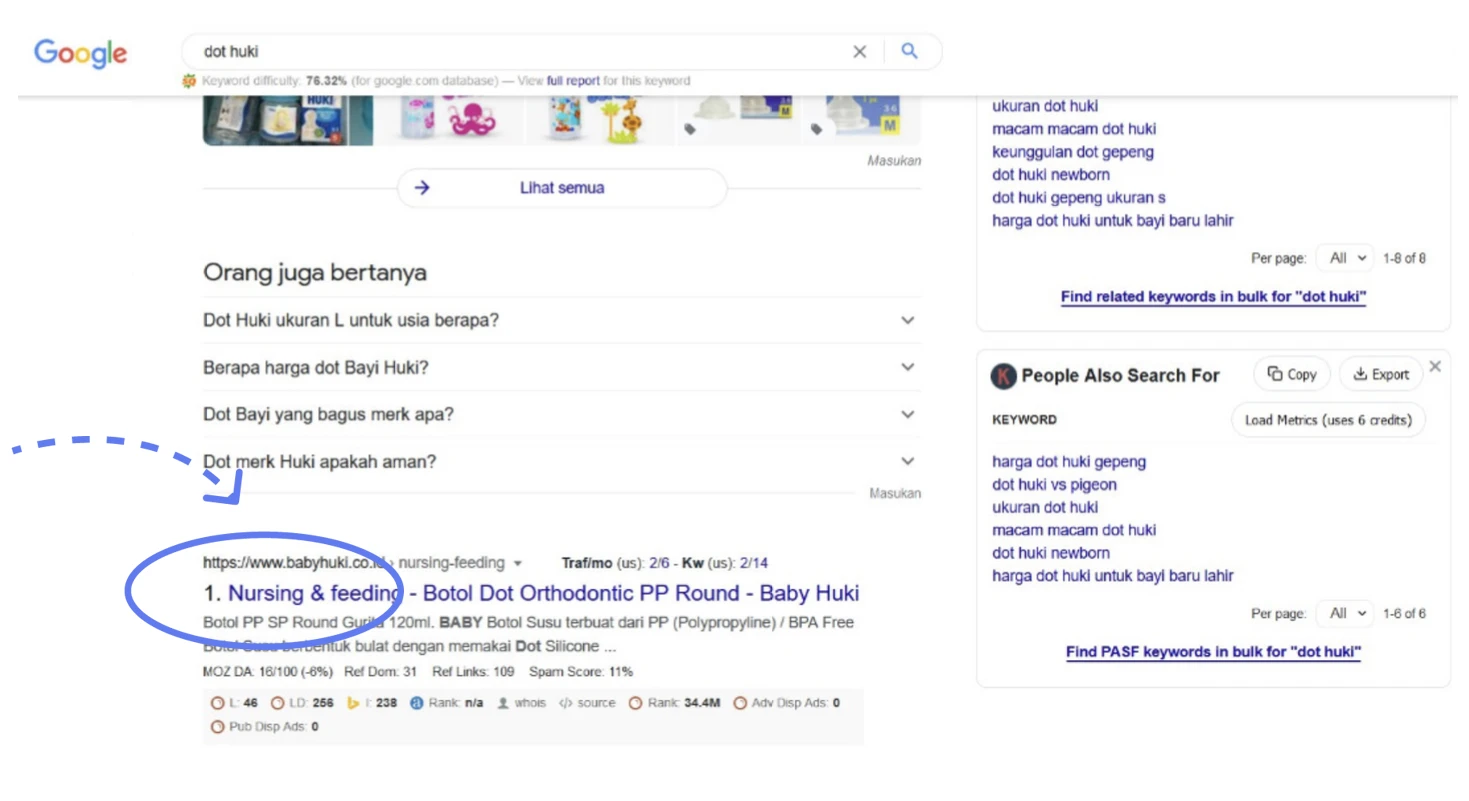The image size is (1469, 801).
Task: Expand 'Dot Huki ukuran L untuk usia berapa?'
Action: point(561,320)
